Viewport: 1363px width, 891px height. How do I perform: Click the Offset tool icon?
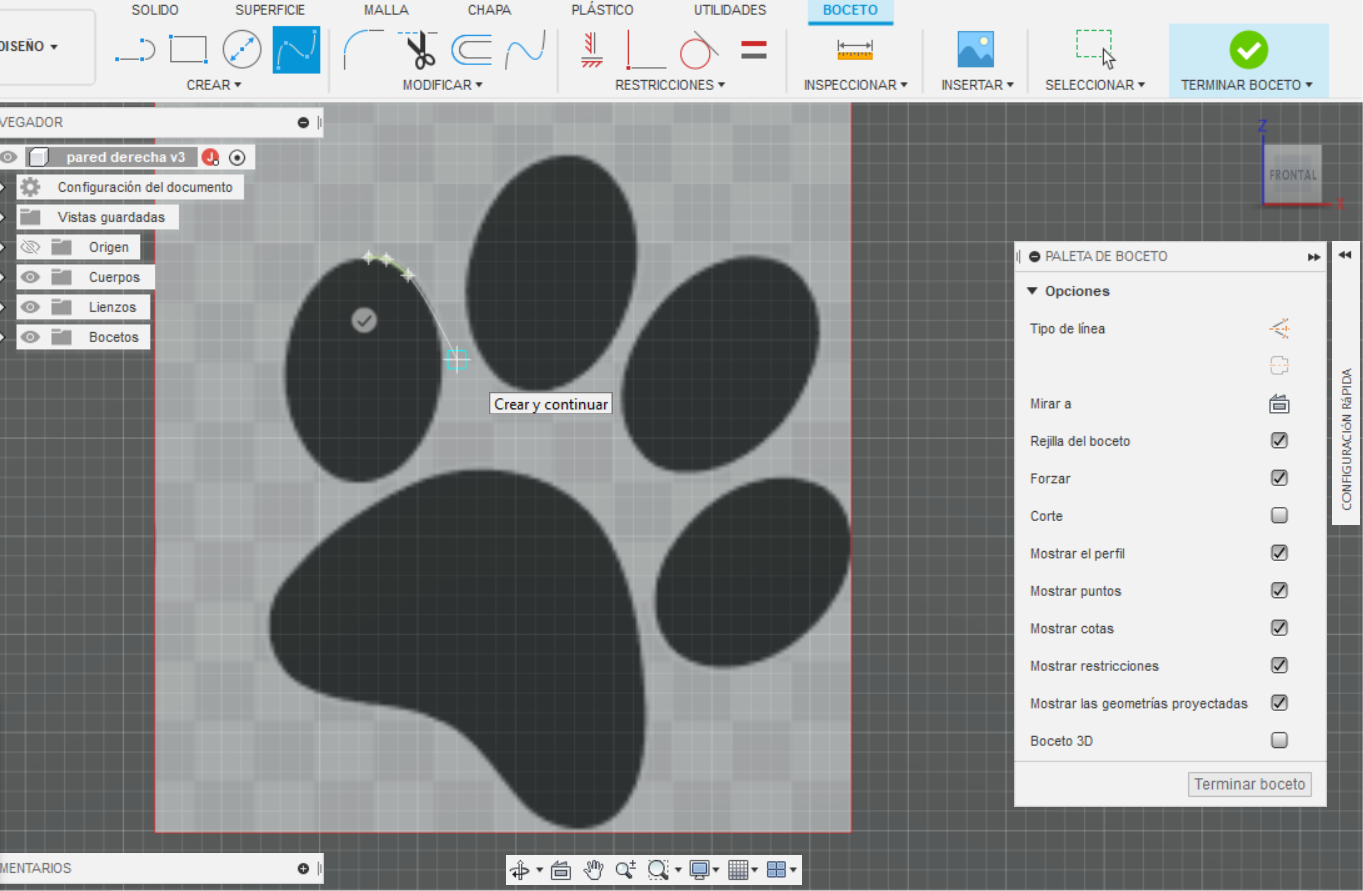(471, 49)
